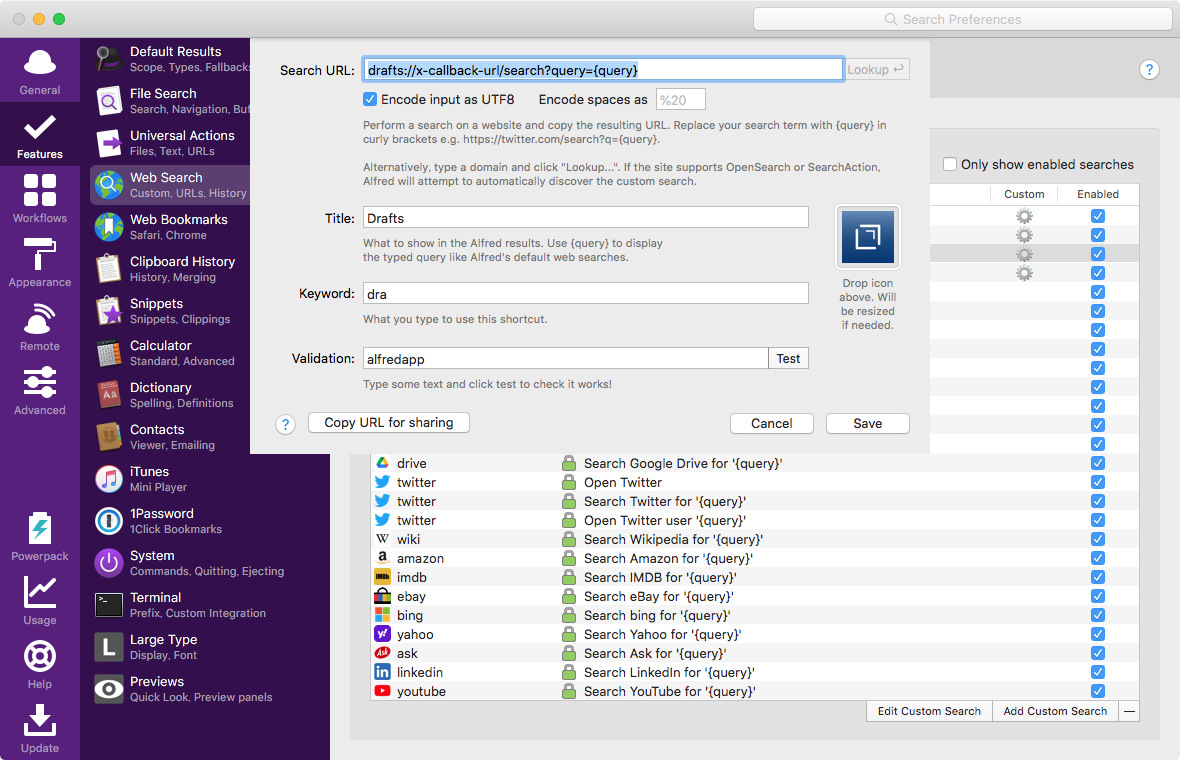Screen dimensions: 1180x760
Task: Select Dictionary feature
Action: click(170, 395)
